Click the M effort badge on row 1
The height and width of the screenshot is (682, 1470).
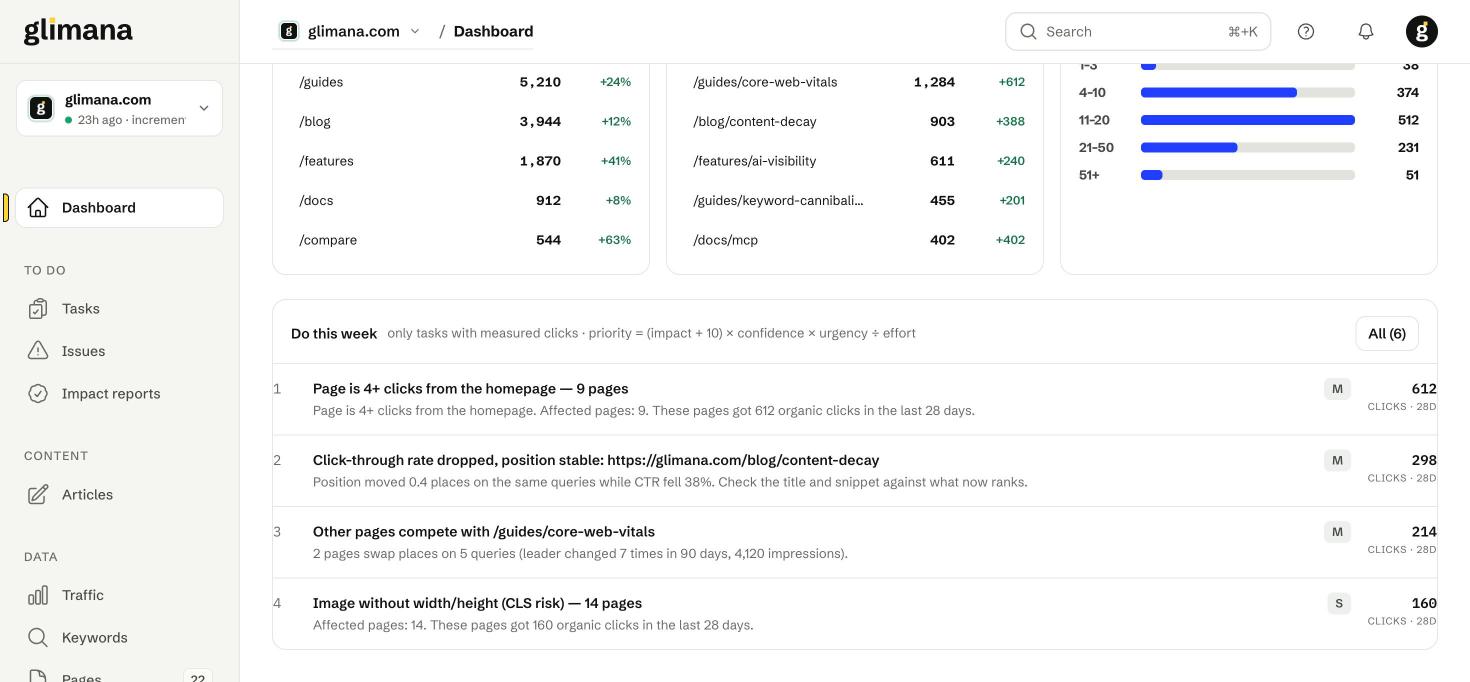1338,389
